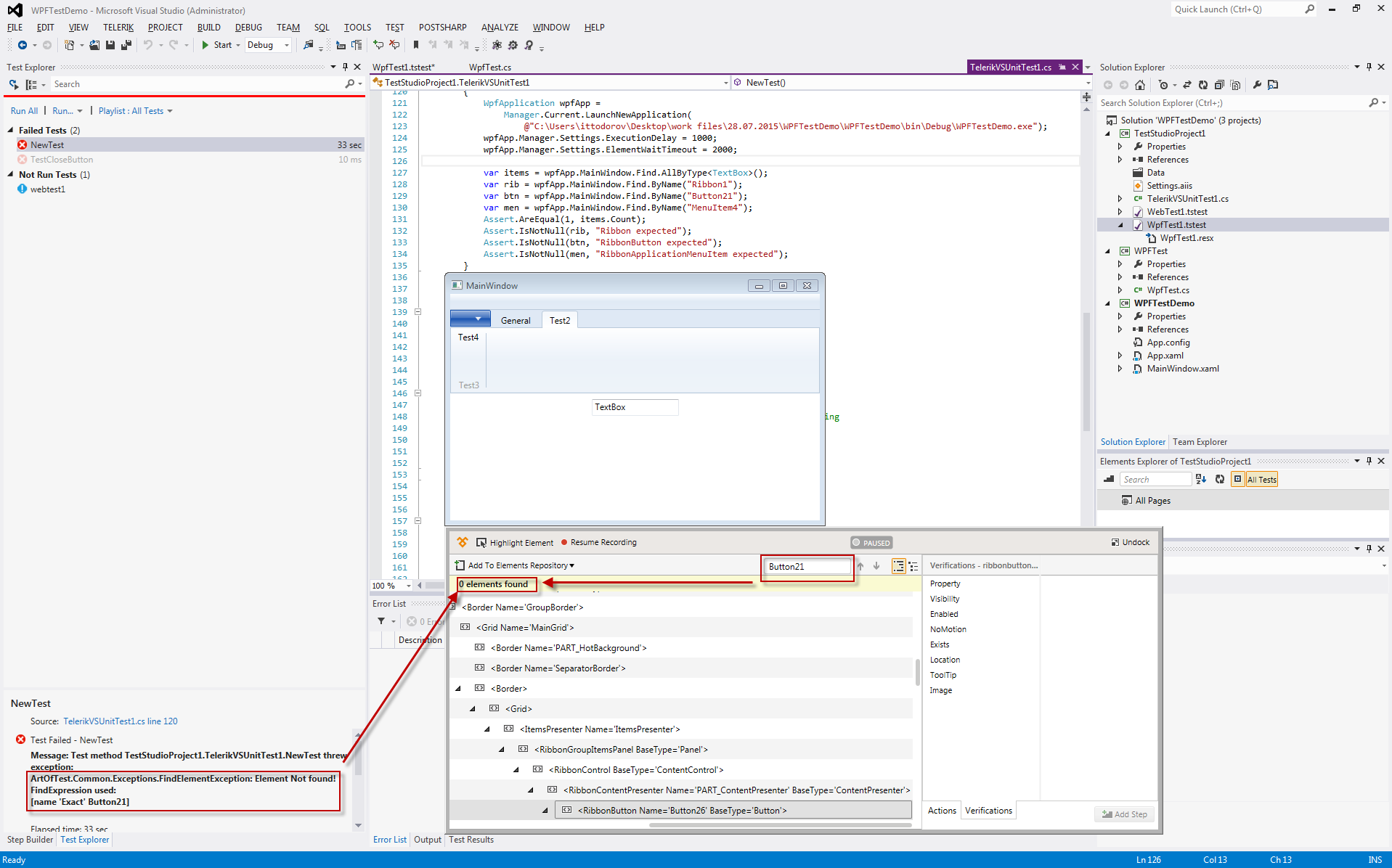Click the Home icon in Solution Explorer

coord(1140,85)
